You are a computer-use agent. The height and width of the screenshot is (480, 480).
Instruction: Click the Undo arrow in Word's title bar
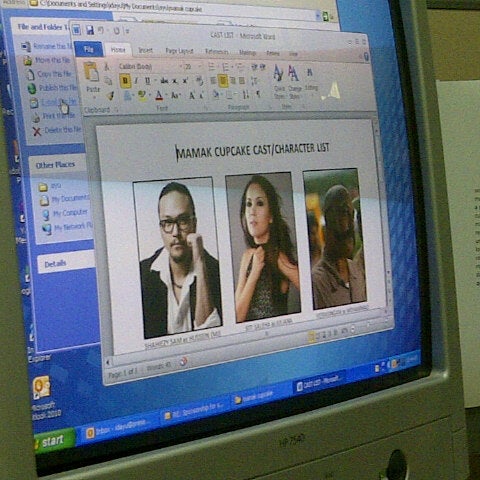click(101, 30)
